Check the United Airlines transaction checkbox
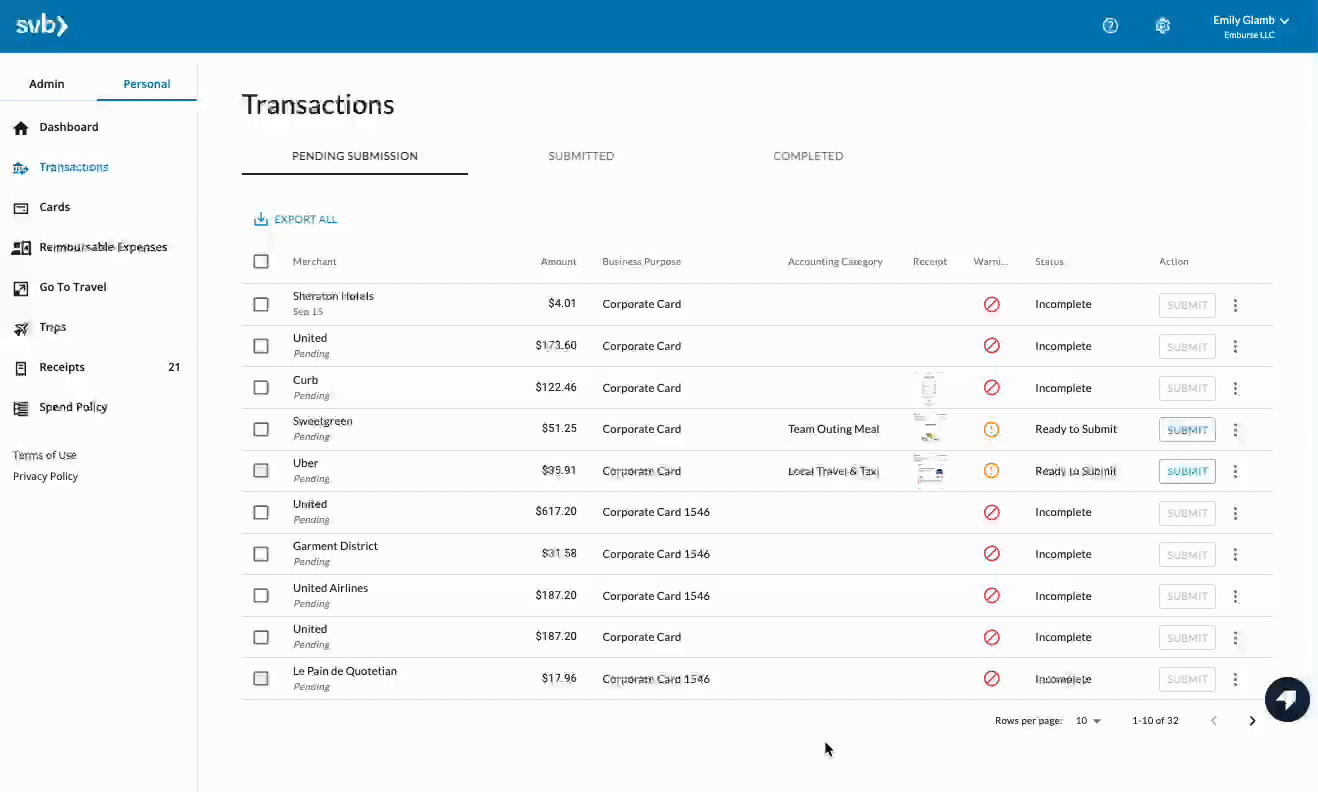 point(261,595)
